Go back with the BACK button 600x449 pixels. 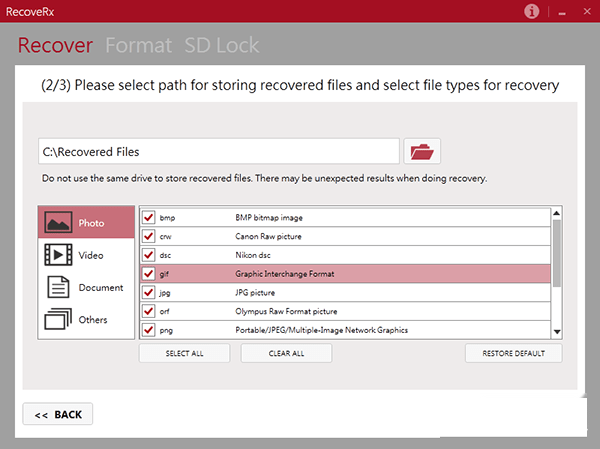coord(58,414)
